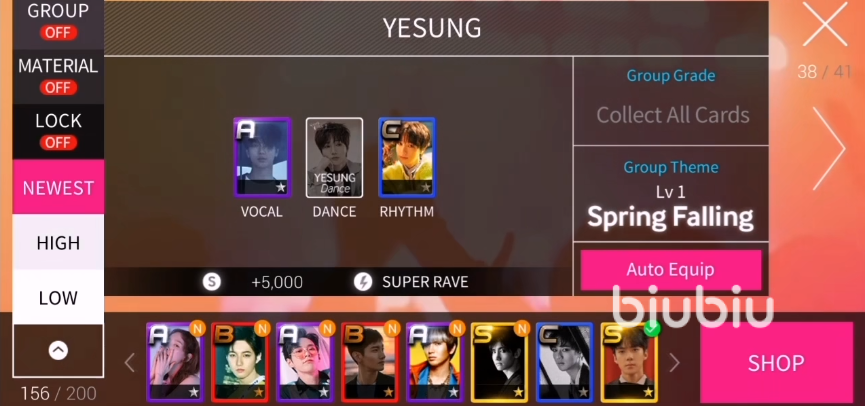Select the HIGH sort option
Viewport: 865px width, 406px height.
(58, 243)
